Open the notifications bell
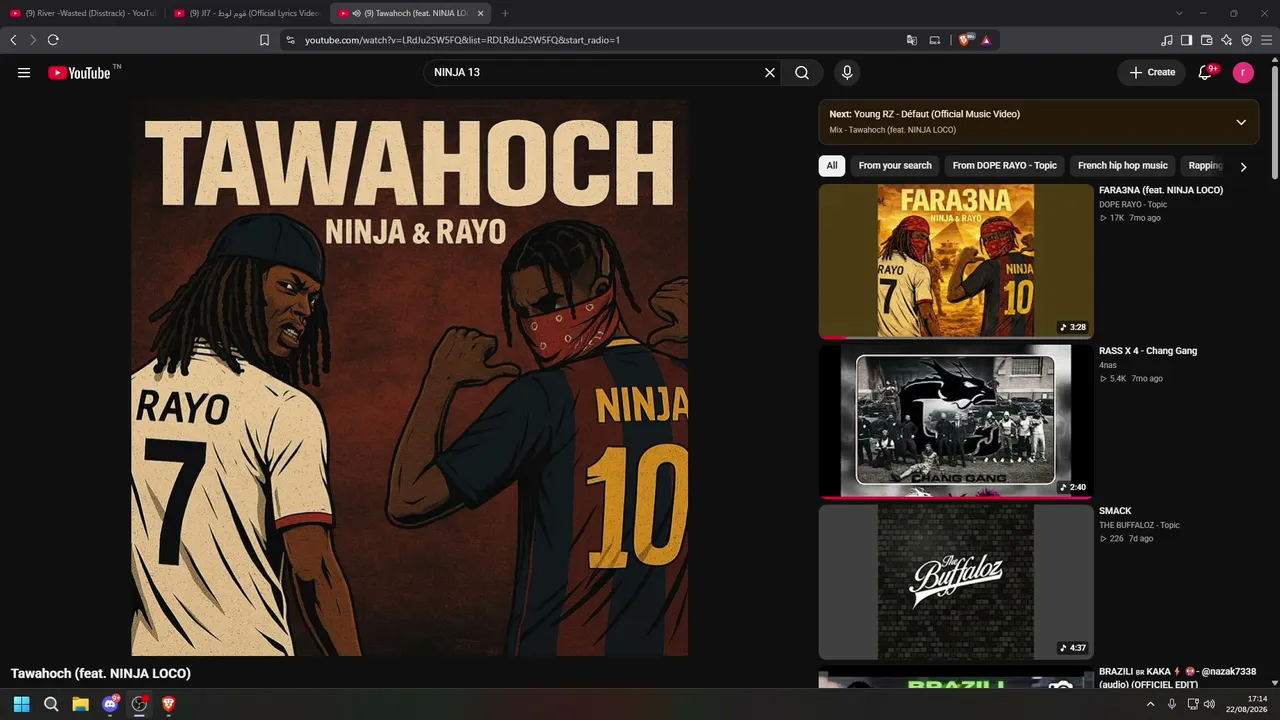Screen dimensions: 1280x720 pyautogui.click(x=1206, y=72)
